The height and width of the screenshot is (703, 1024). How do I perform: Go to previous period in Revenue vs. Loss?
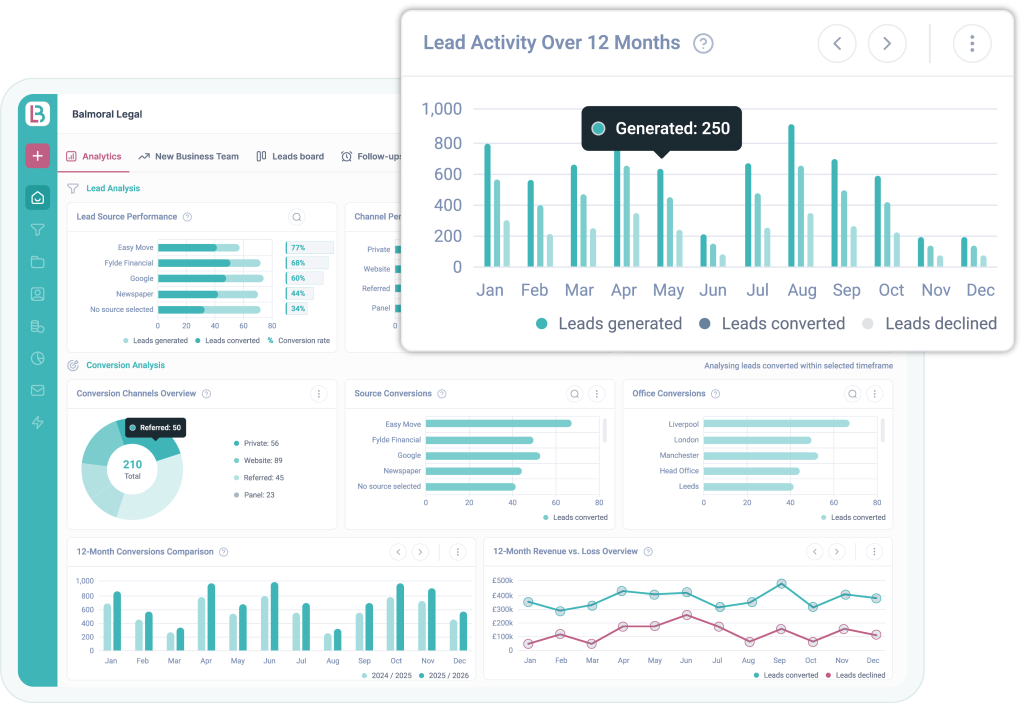coord(815,552)
